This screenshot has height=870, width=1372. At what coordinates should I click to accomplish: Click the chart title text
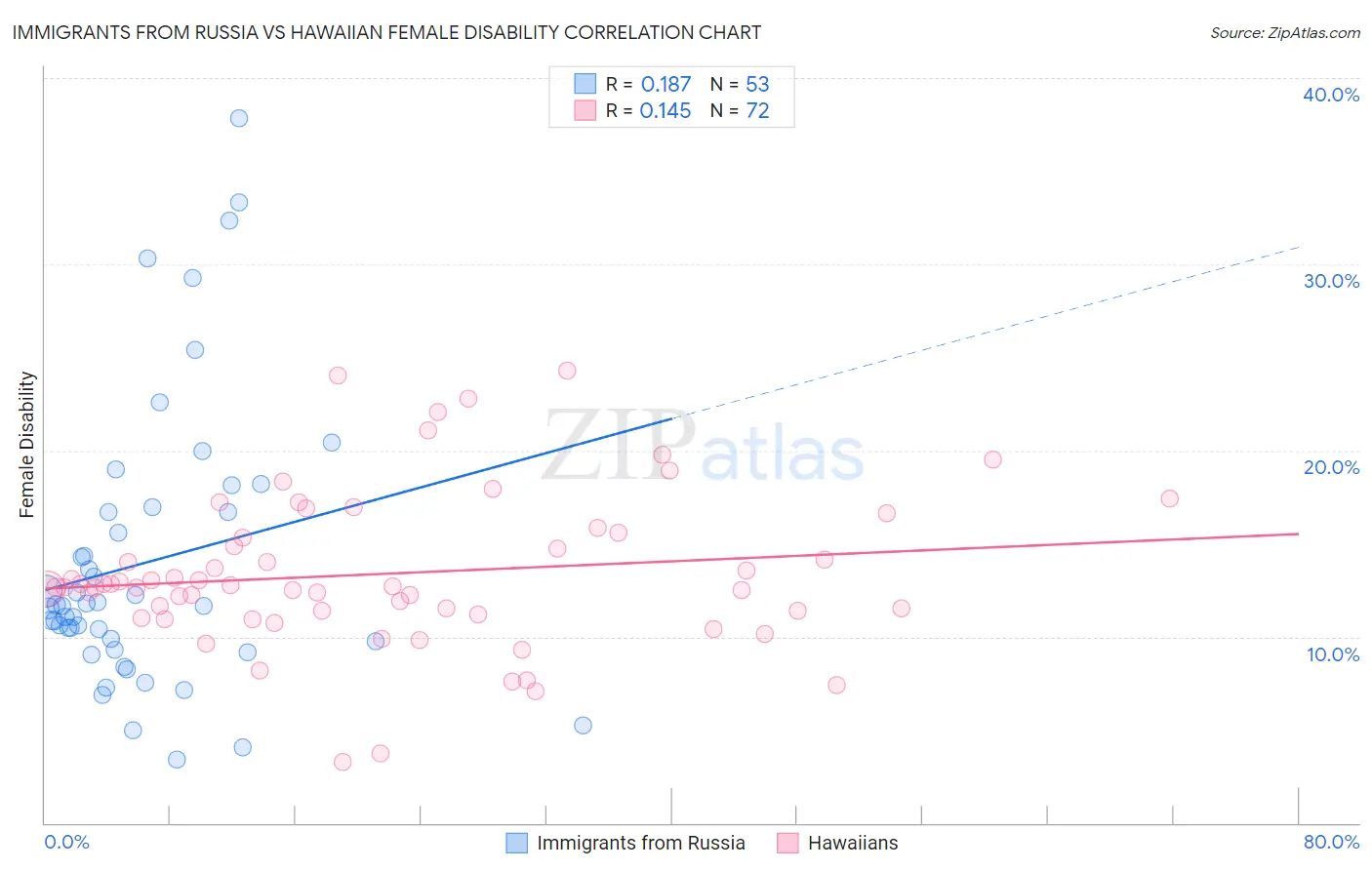click(x=386, y=32)
